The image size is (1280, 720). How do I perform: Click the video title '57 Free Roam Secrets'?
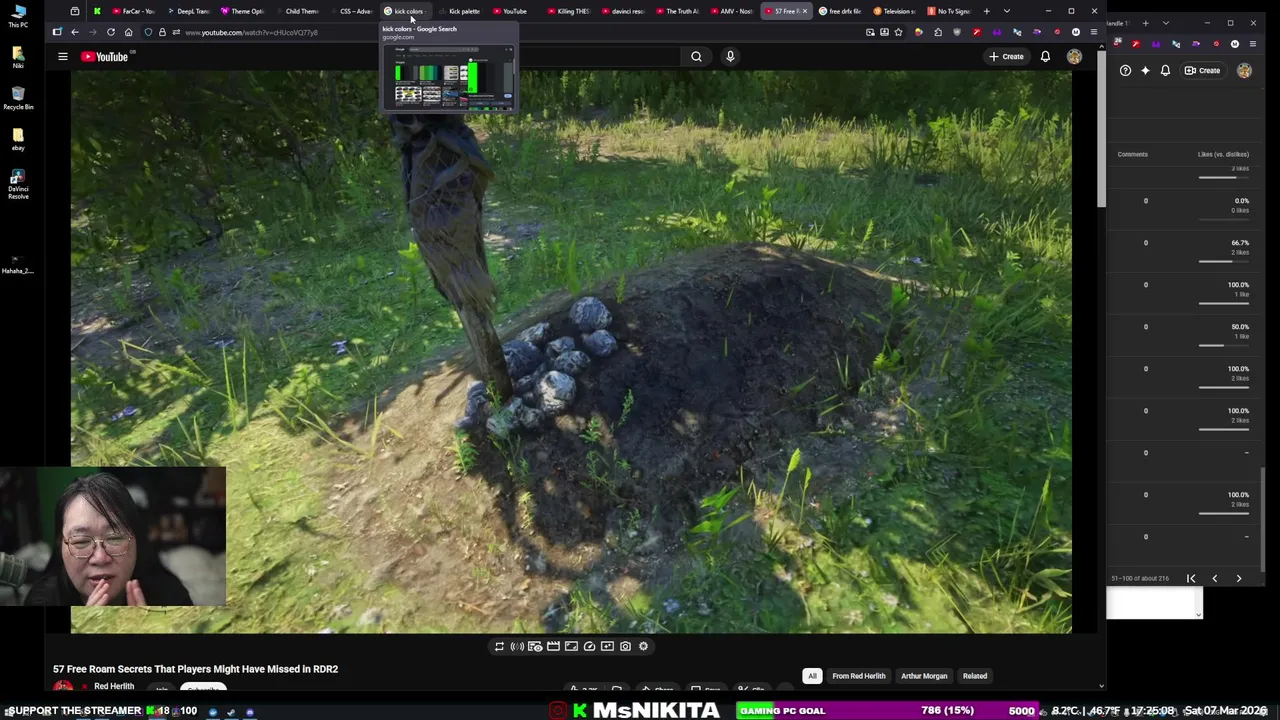[195, 669]
